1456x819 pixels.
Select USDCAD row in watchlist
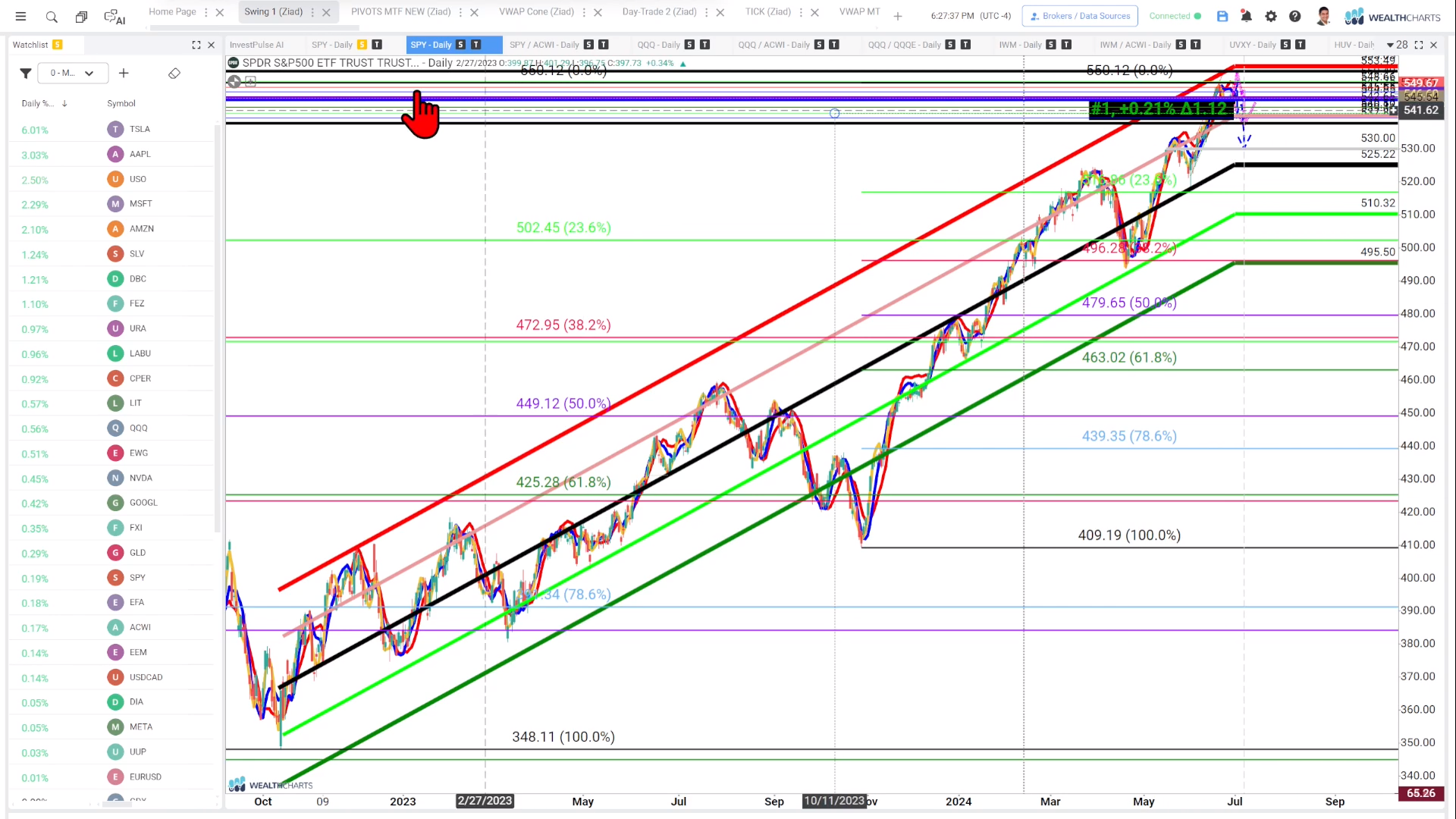pyautogui.click(x=111, y=678)
